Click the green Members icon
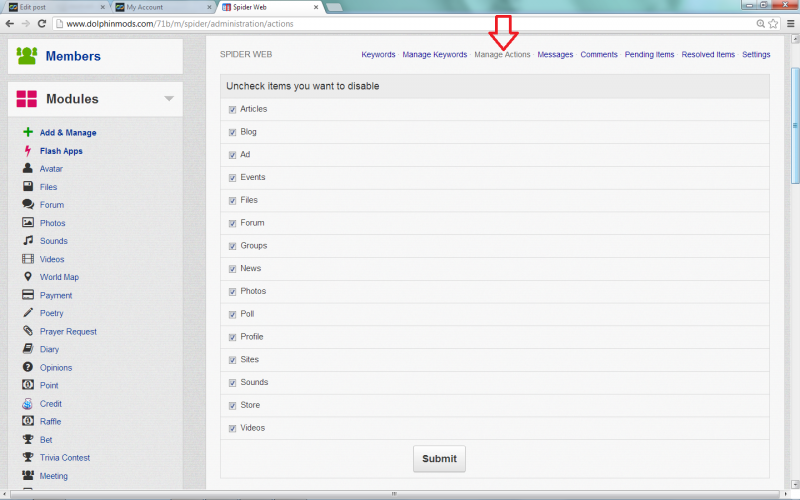Viewport: 800px width, 500px height. (27, 56)
